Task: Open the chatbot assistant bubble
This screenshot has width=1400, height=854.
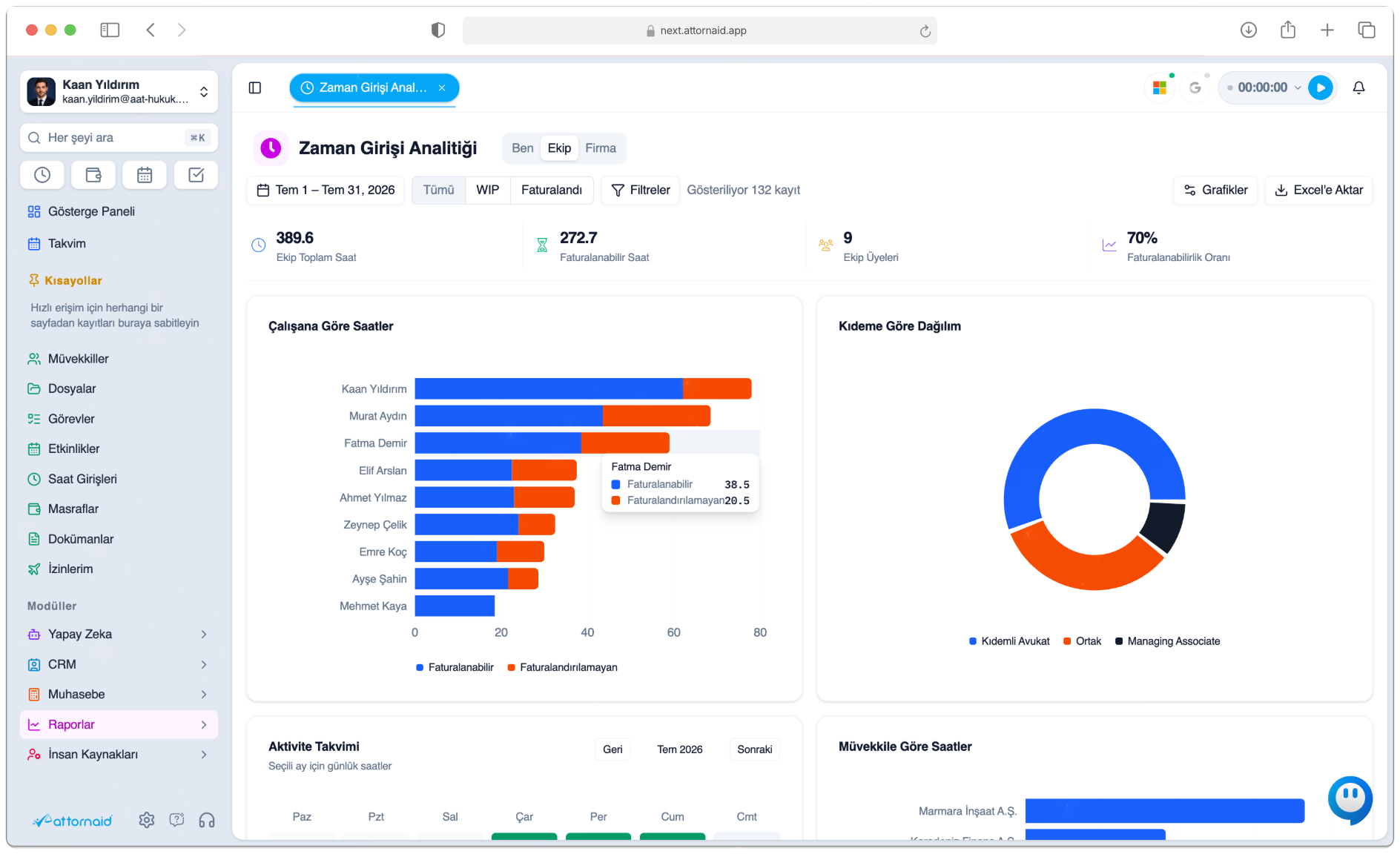Action: 1350,799
